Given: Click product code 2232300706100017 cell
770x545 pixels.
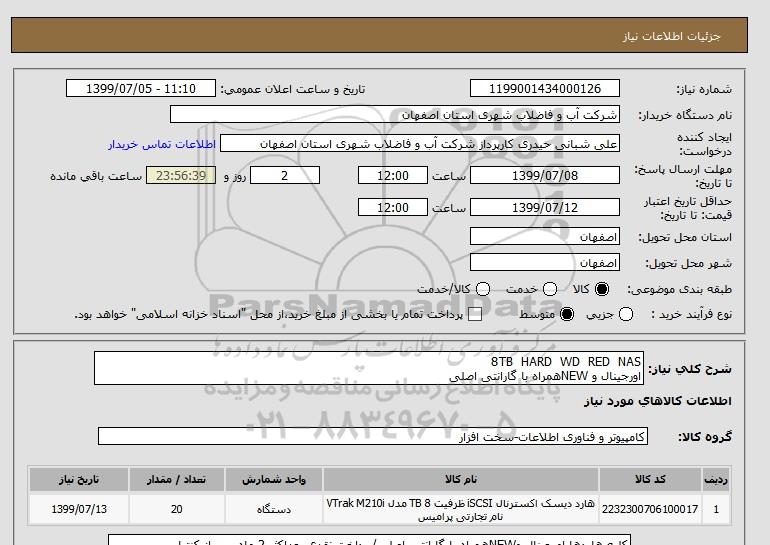Looking at the screenshot, I should pyautogui.click(x=650, y=509).
